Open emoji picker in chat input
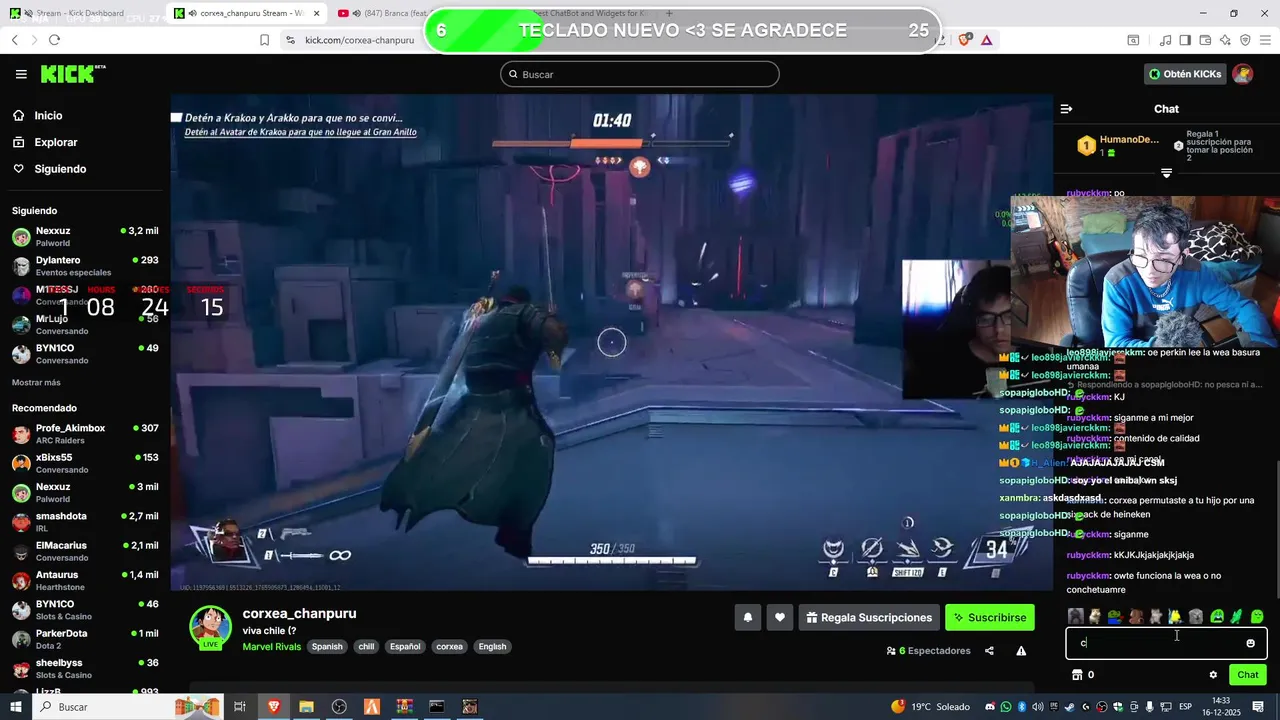 [1250, 643]
